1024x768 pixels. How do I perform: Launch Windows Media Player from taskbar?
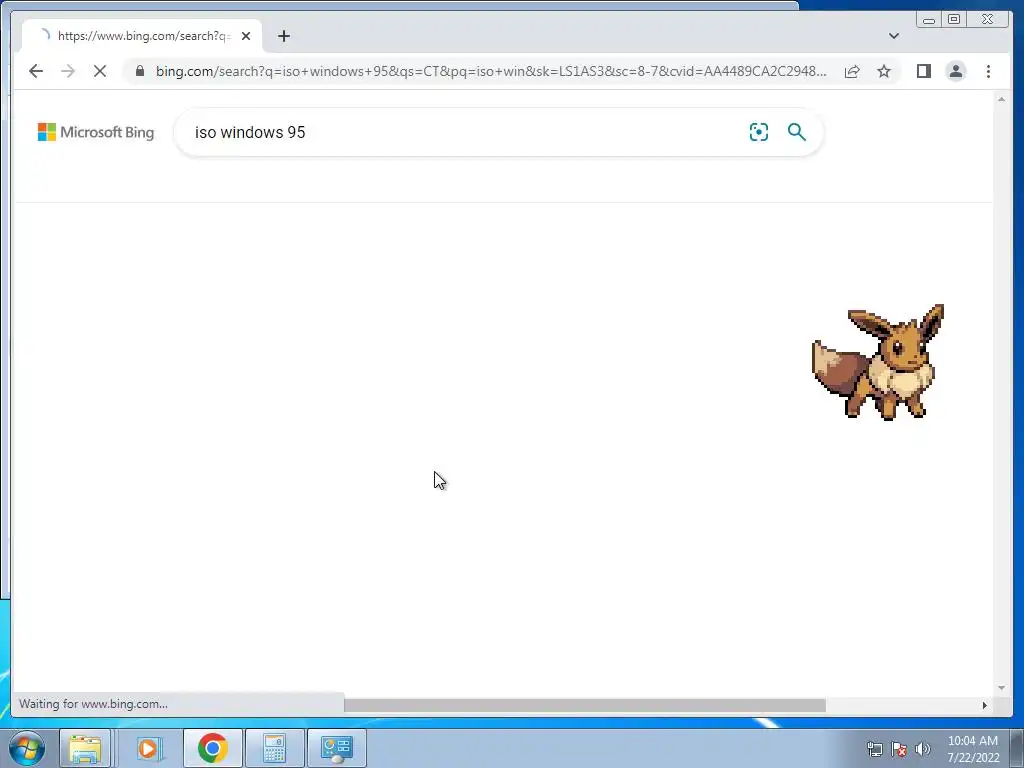click(x=148, y=748)
